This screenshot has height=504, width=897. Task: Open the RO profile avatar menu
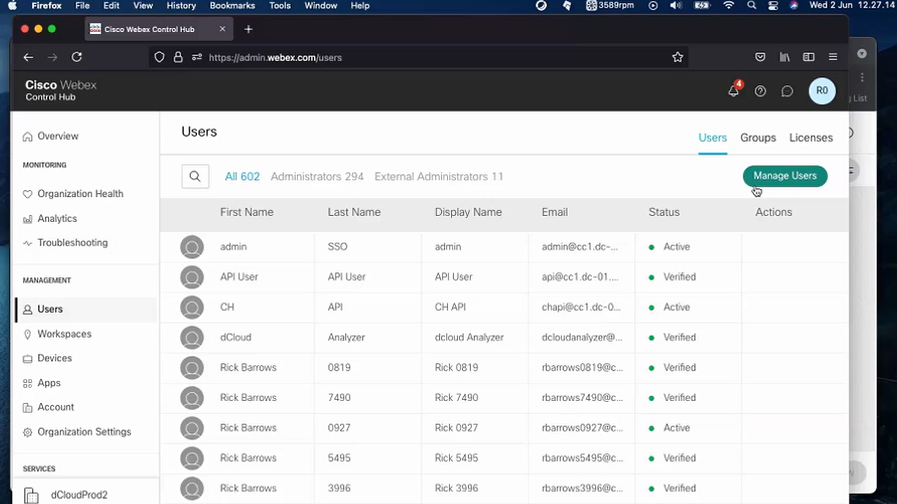[821, 91]
